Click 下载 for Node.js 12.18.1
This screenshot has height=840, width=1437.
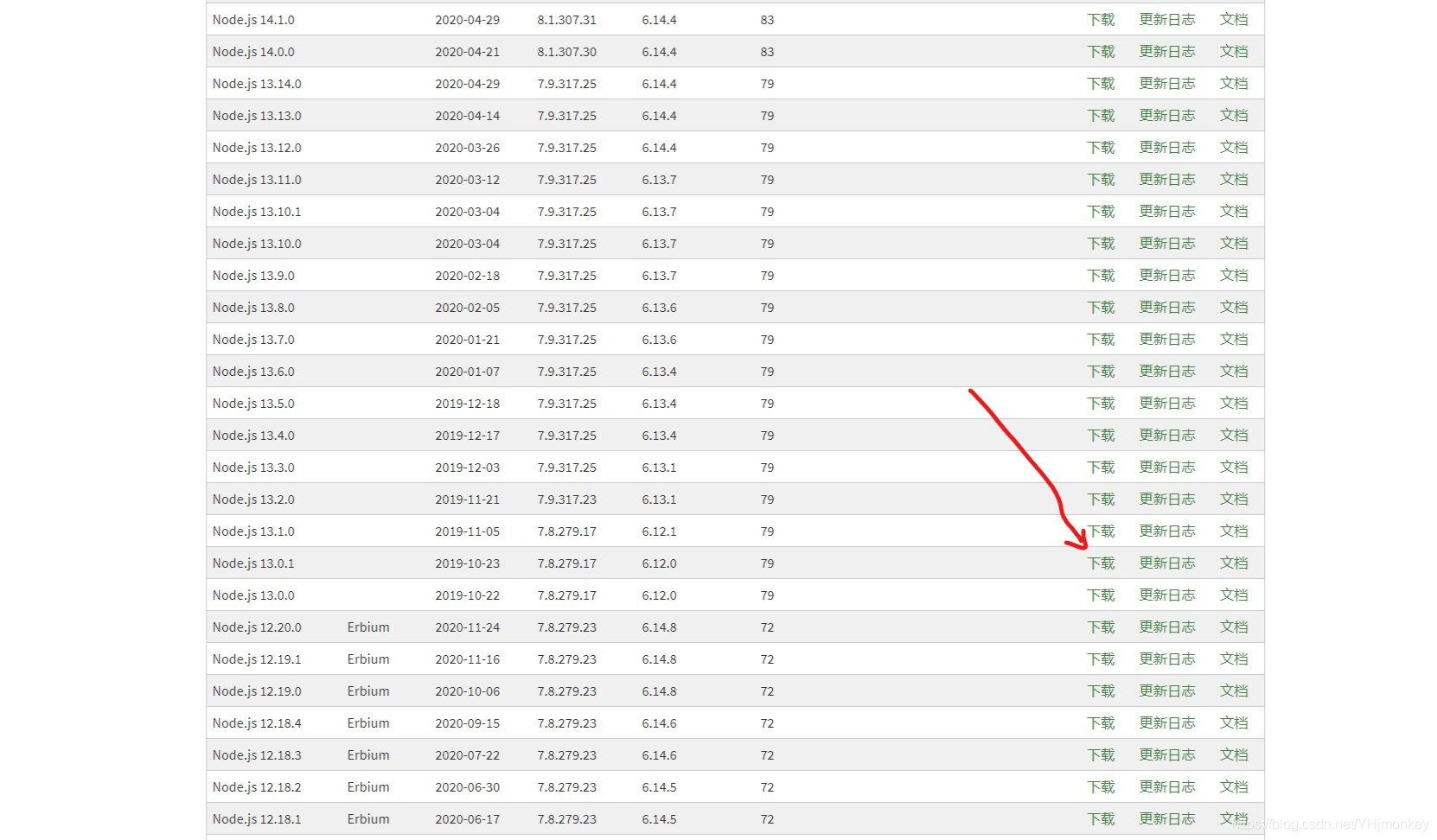tap(1101, 819)
